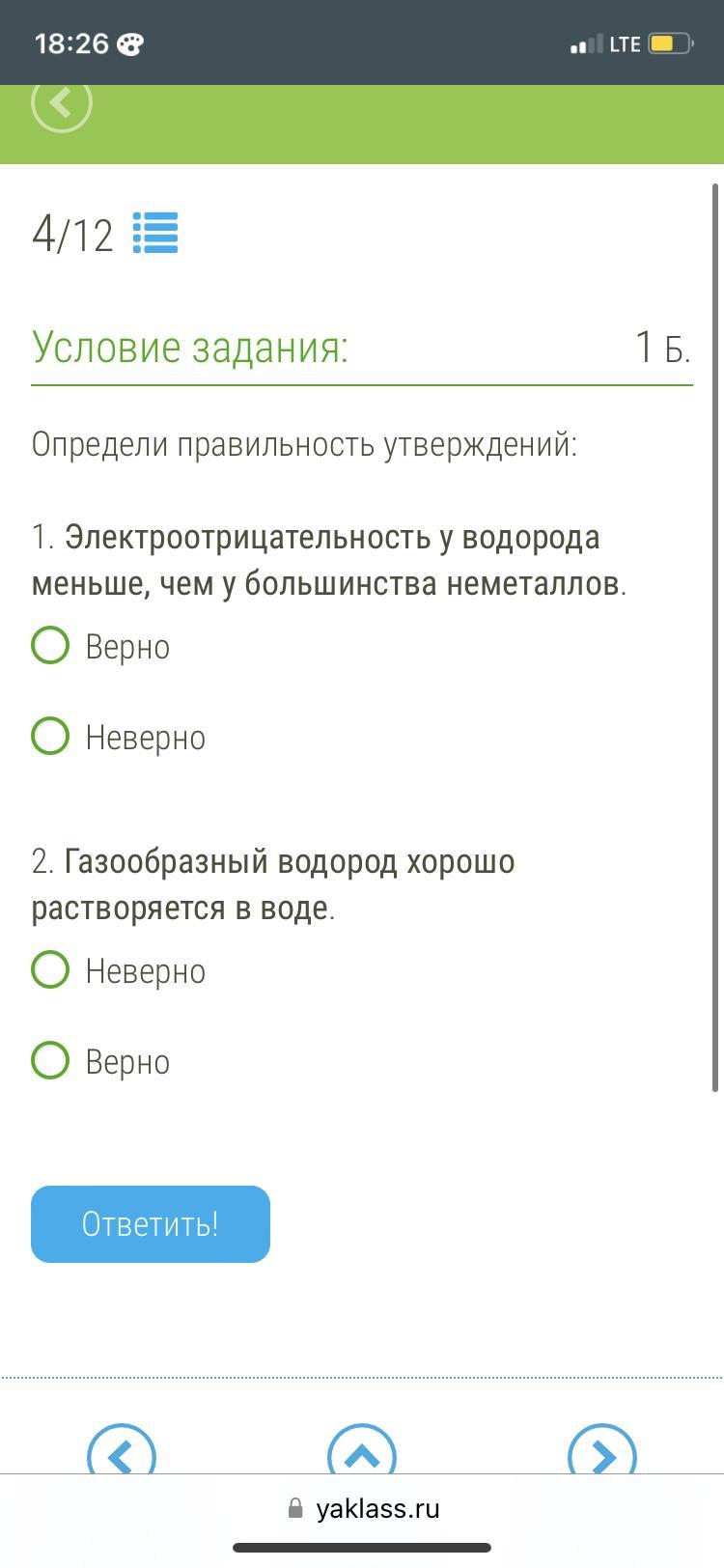Tap the lock icon beside yaklass.ru
The width and height of the screenshot is (724, 1568).
[295, 1509]
